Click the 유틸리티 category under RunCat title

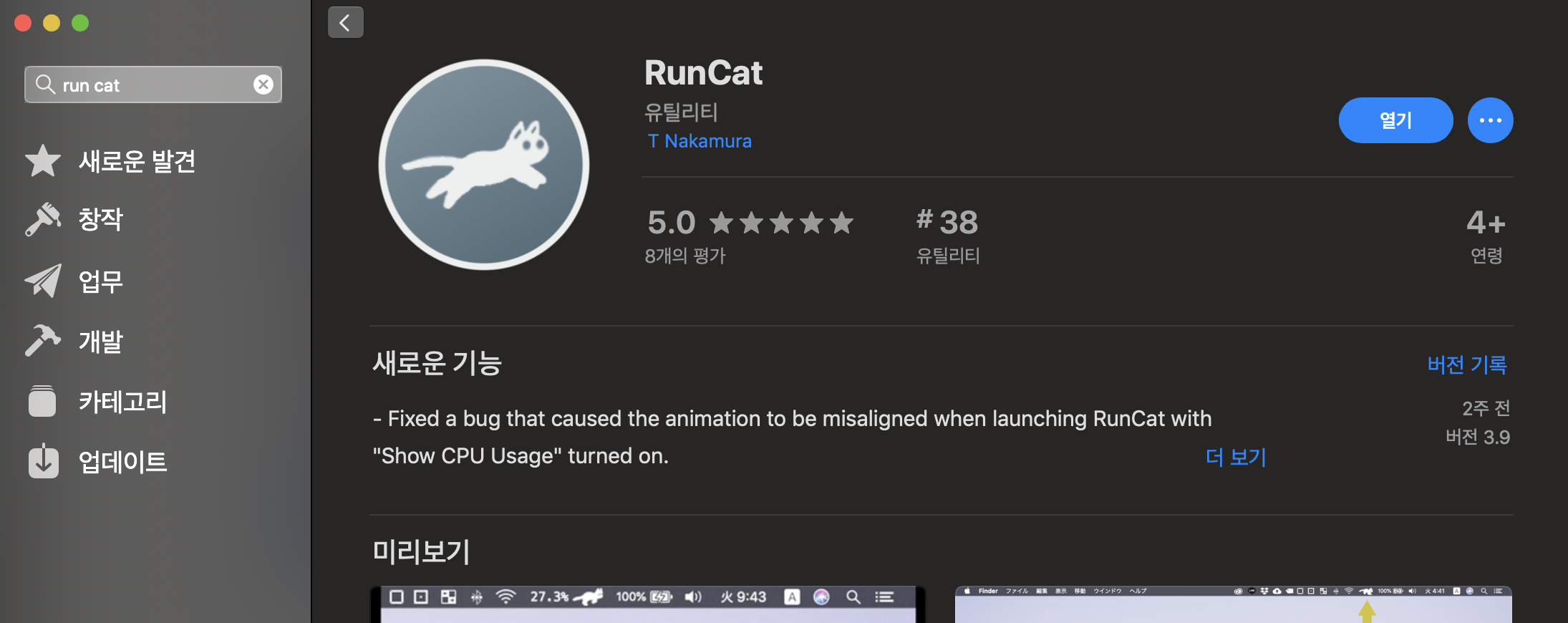[x=681, y=112]
